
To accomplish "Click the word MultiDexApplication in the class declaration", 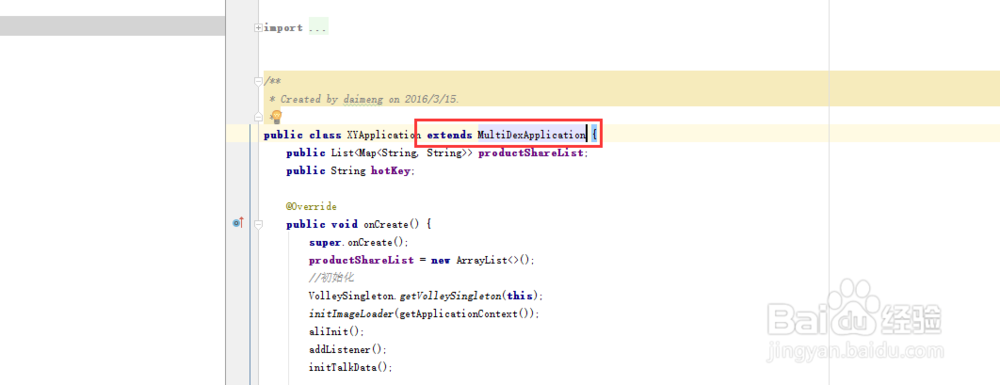I will pos(531,135).
